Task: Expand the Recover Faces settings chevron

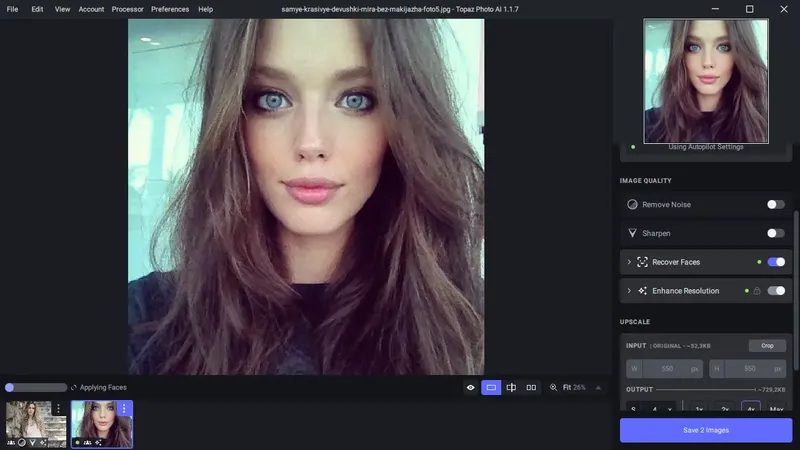Action: click(x=629, y=262)
